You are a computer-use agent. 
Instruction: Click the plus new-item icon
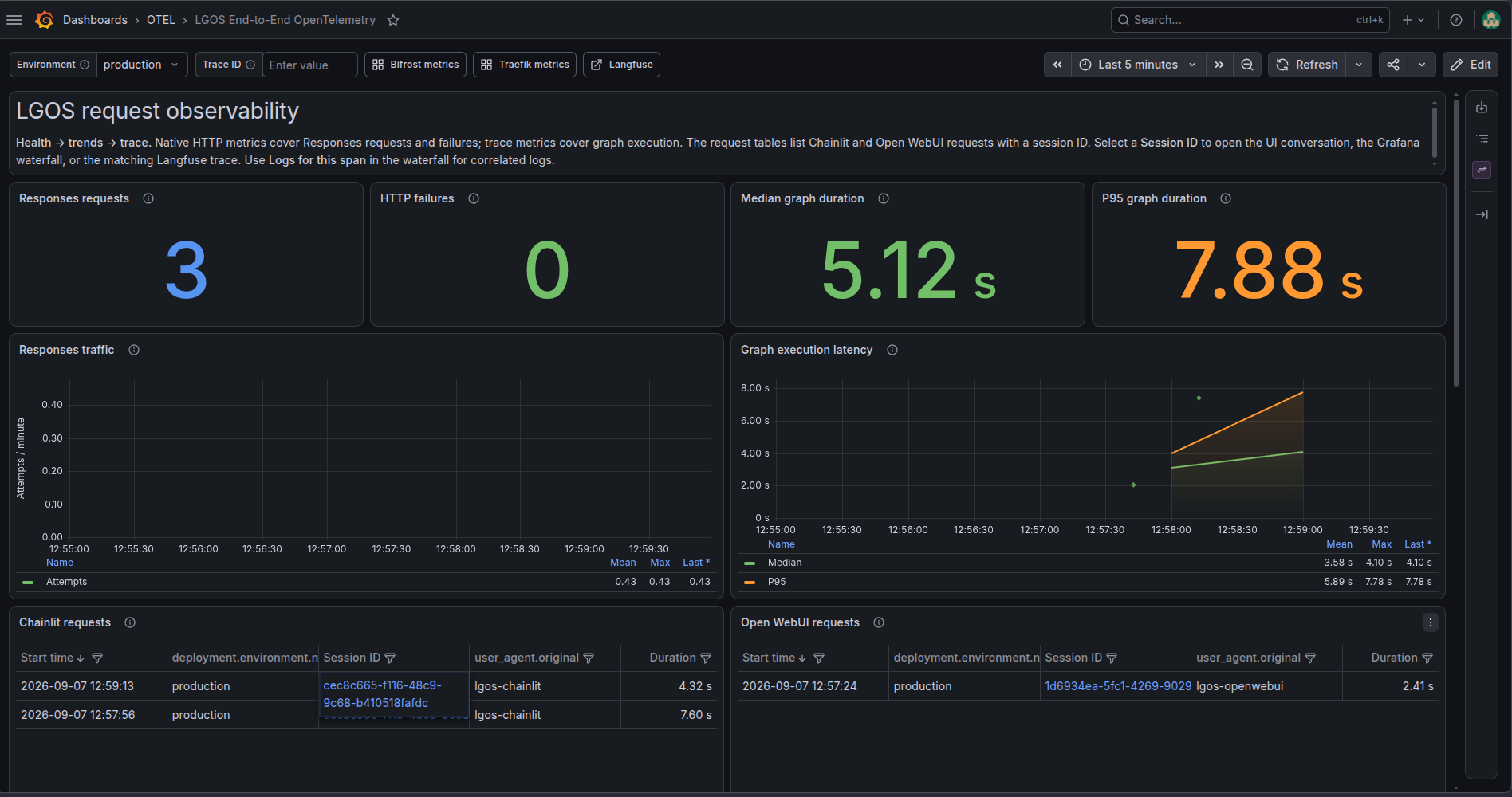point(1408,20)
